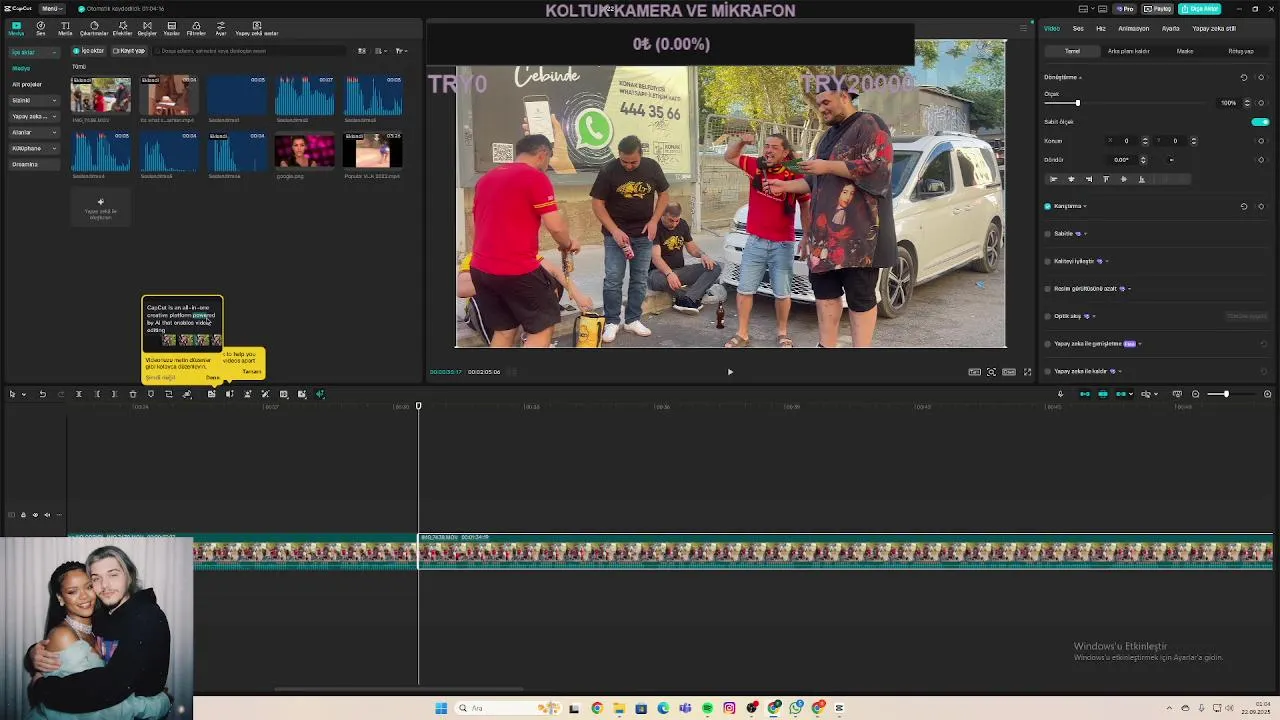Image resolution: width=1280 pixels, height=720 pixels.
Task: Switch to the Ses tab in properties
Action: (x=1078, y=28)
